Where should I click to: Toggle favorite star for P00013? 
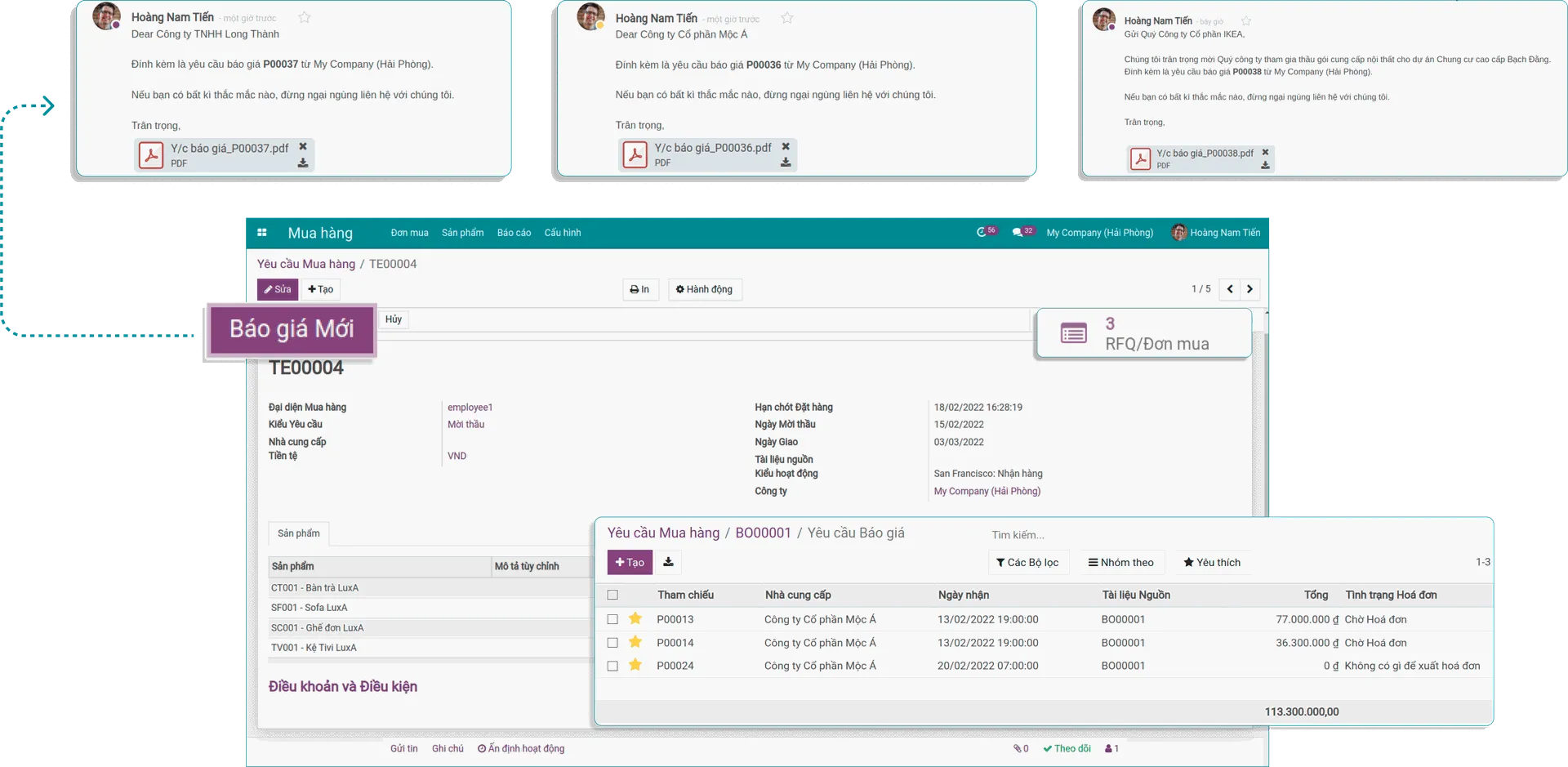(635, 619)
